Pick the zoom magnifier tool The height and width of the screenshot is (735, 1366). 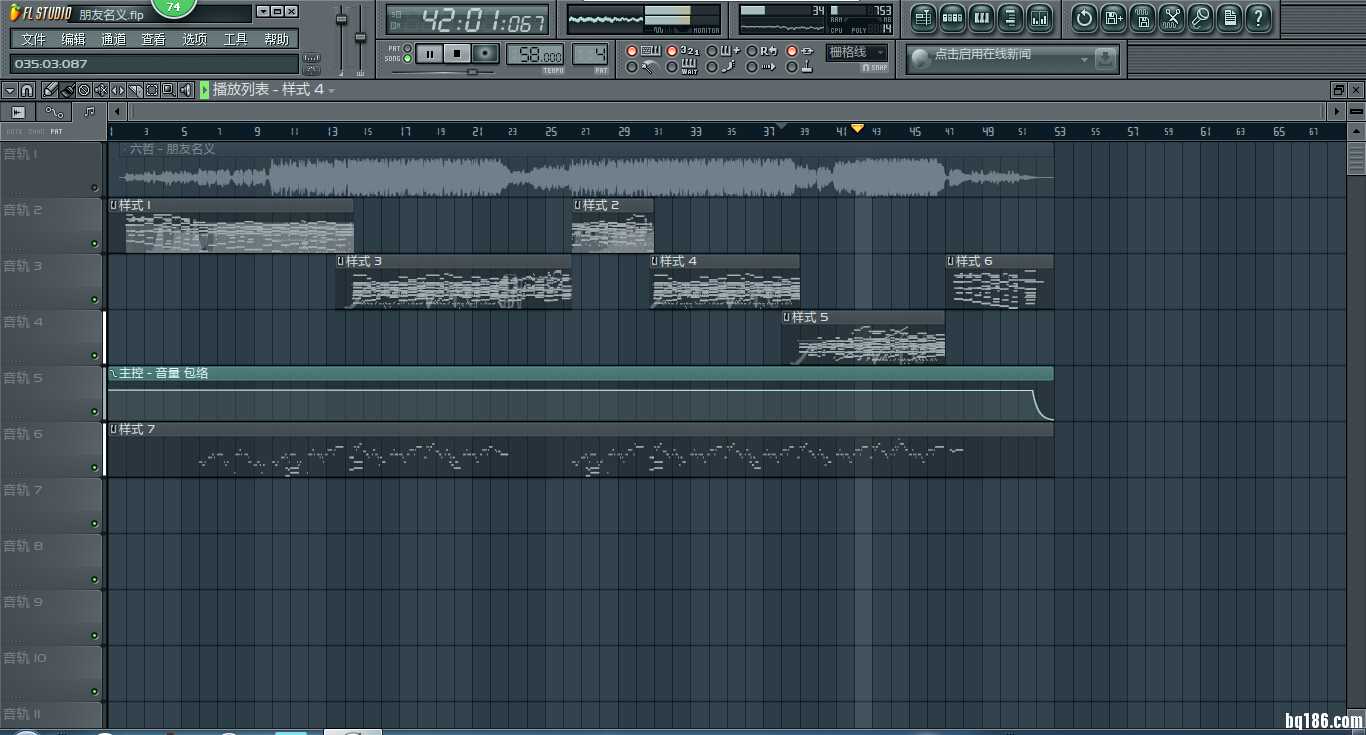coord(169,90)
